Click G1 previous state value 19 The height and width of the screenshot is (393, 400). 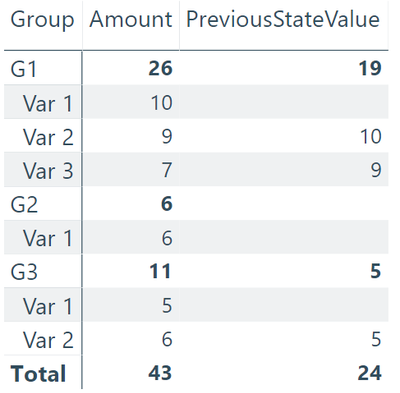click(370, 69)
